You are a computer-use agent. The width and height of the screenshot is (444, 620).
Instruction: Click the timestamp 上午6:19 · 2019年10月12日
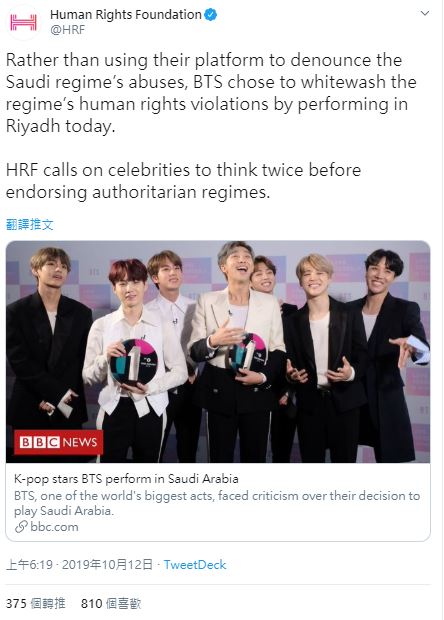[x=79, y=564]
